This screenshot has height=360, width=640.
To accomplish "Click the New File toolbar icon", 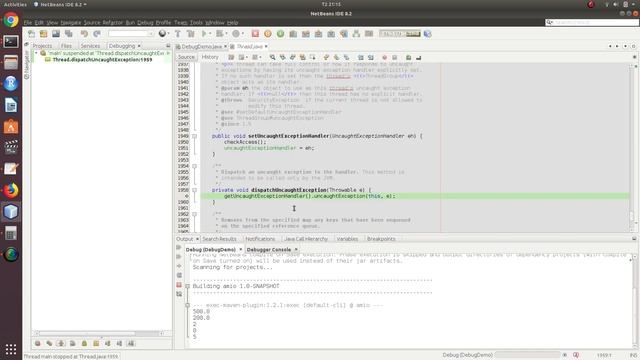I will (31, 34).
